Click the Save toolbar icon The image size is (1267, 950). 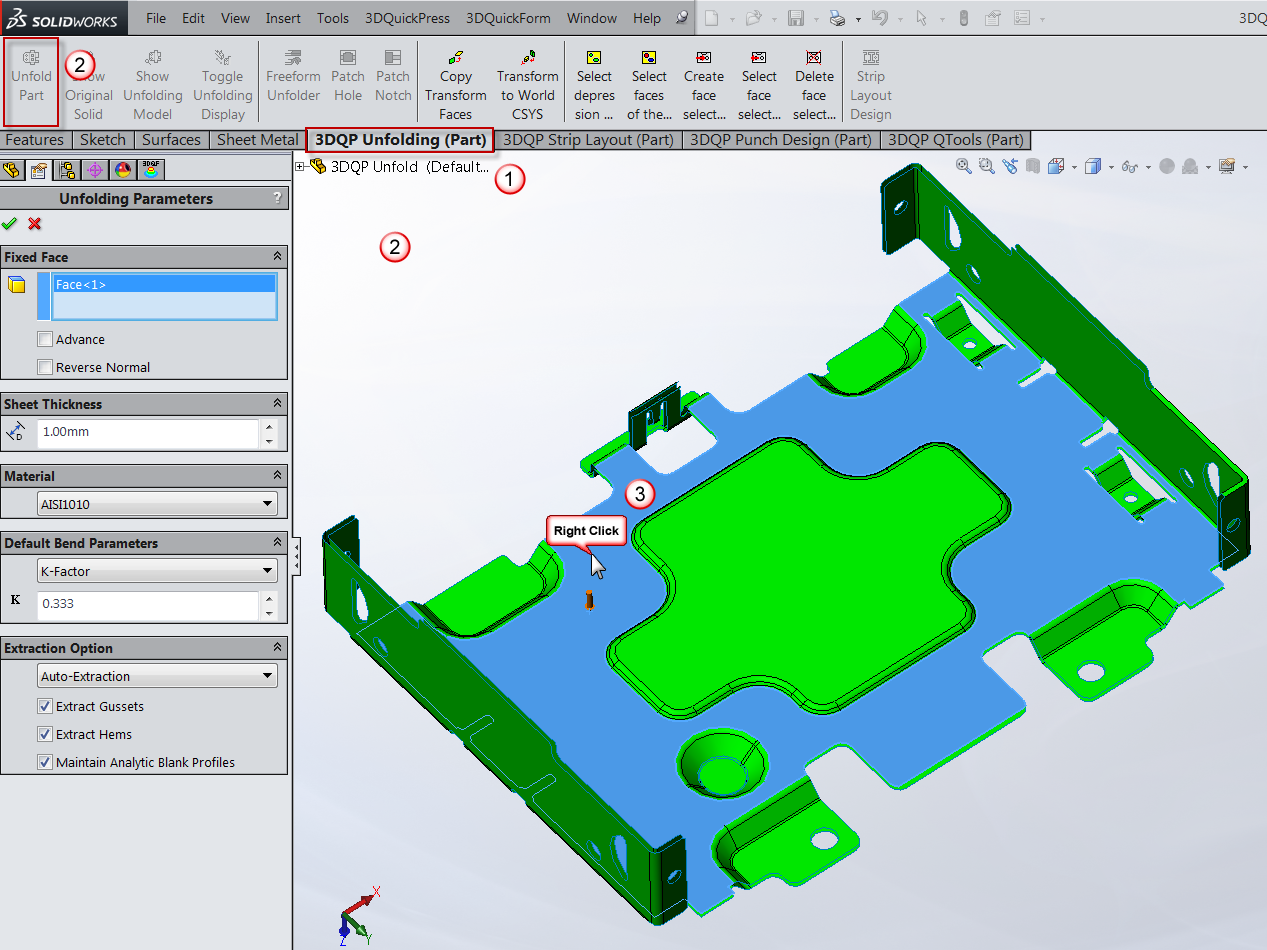[796, 18]
